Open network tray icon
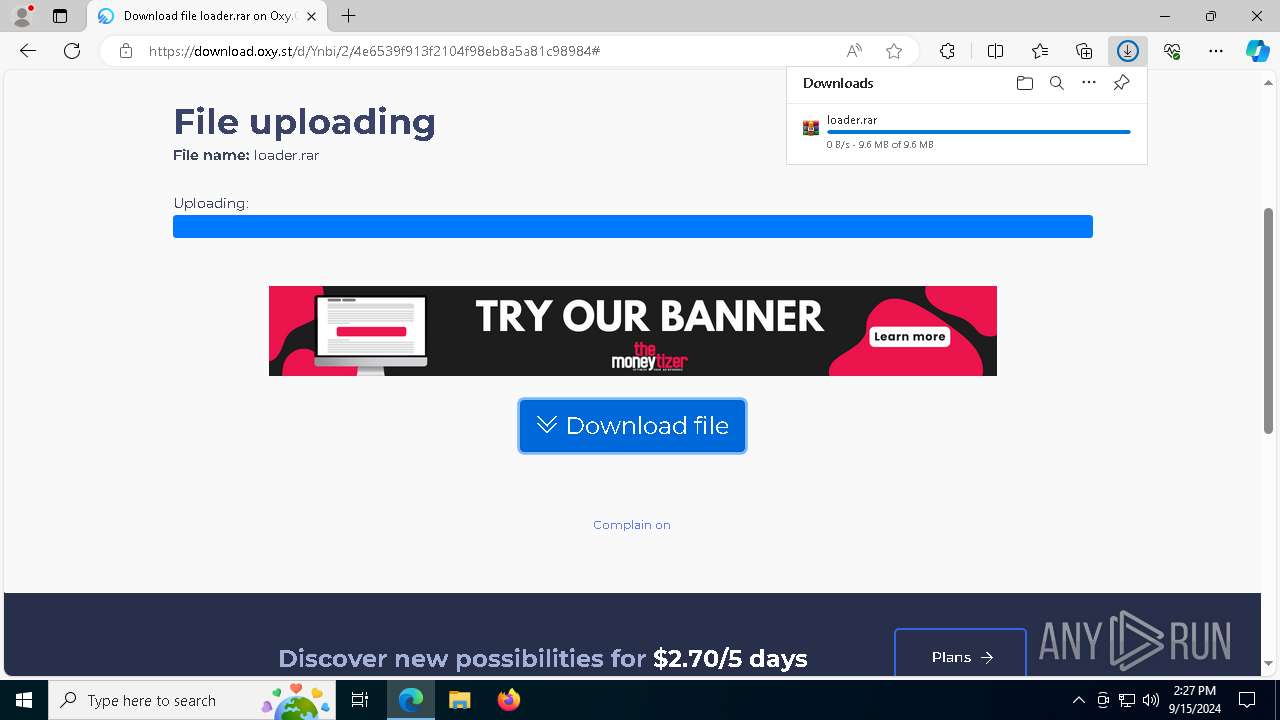The width and height of the screenshot is (1280, 720). tap(1127, 700)
